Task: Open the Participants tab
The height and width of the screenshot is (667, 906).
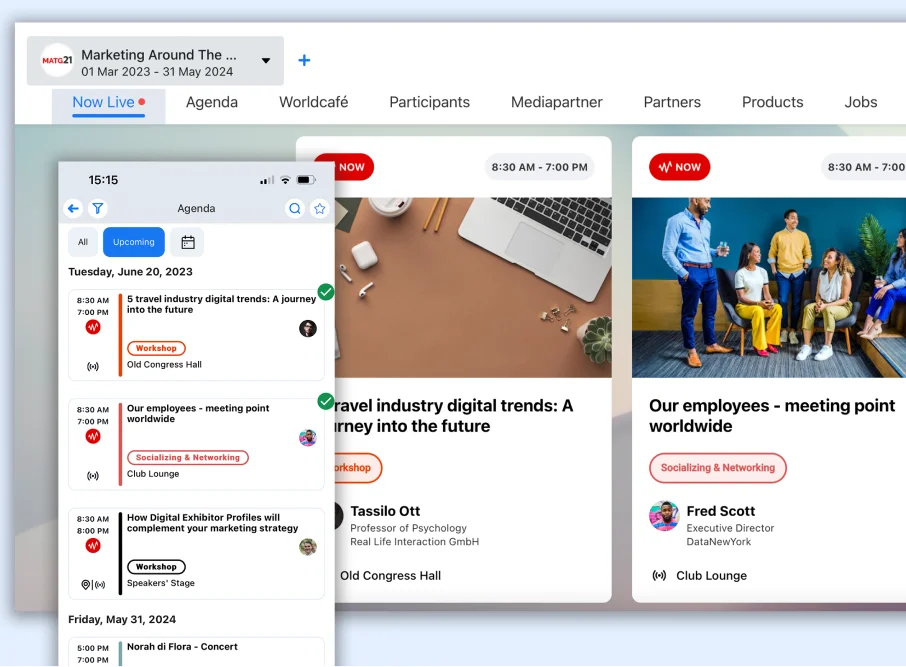Action: click(x=429, y=102)
